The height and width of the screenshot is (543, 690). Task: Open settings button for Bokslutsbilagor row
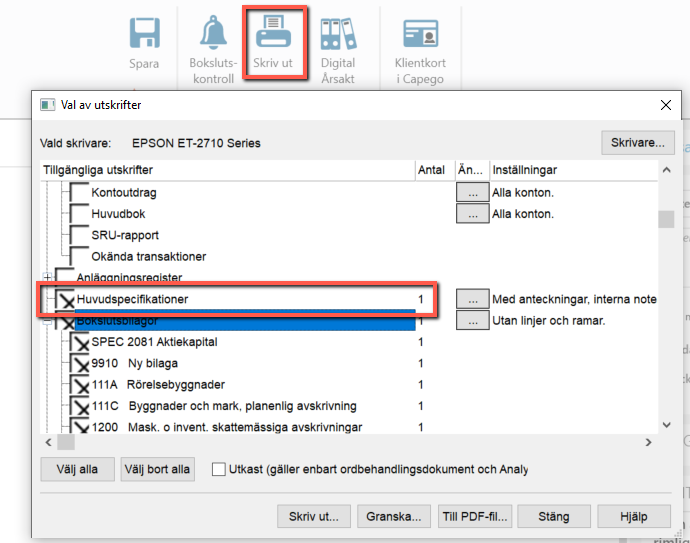(x=473, y=320)
